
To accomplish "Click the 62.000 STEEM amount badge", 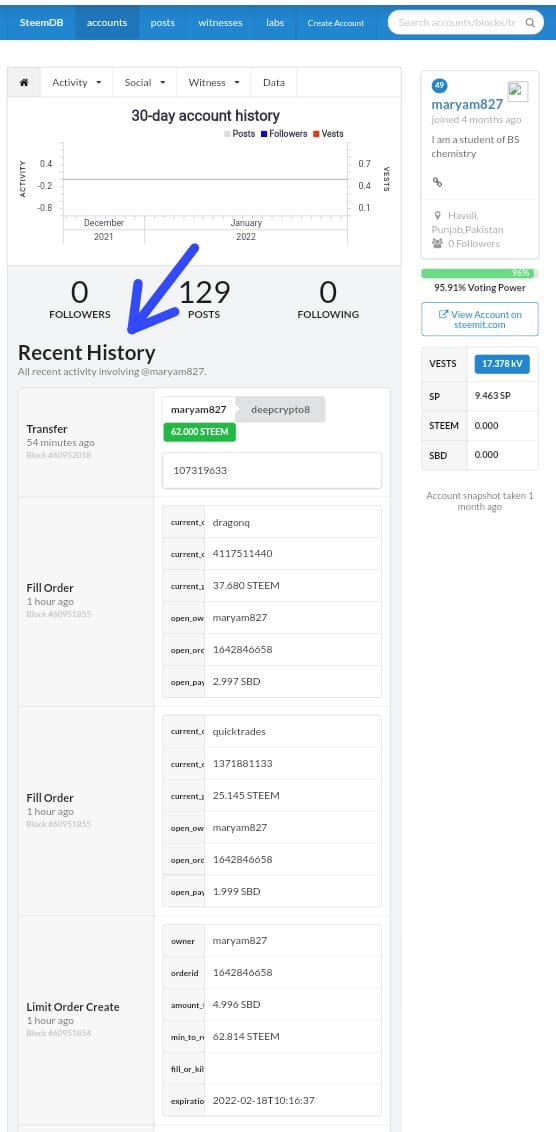I will click(199, 432).
